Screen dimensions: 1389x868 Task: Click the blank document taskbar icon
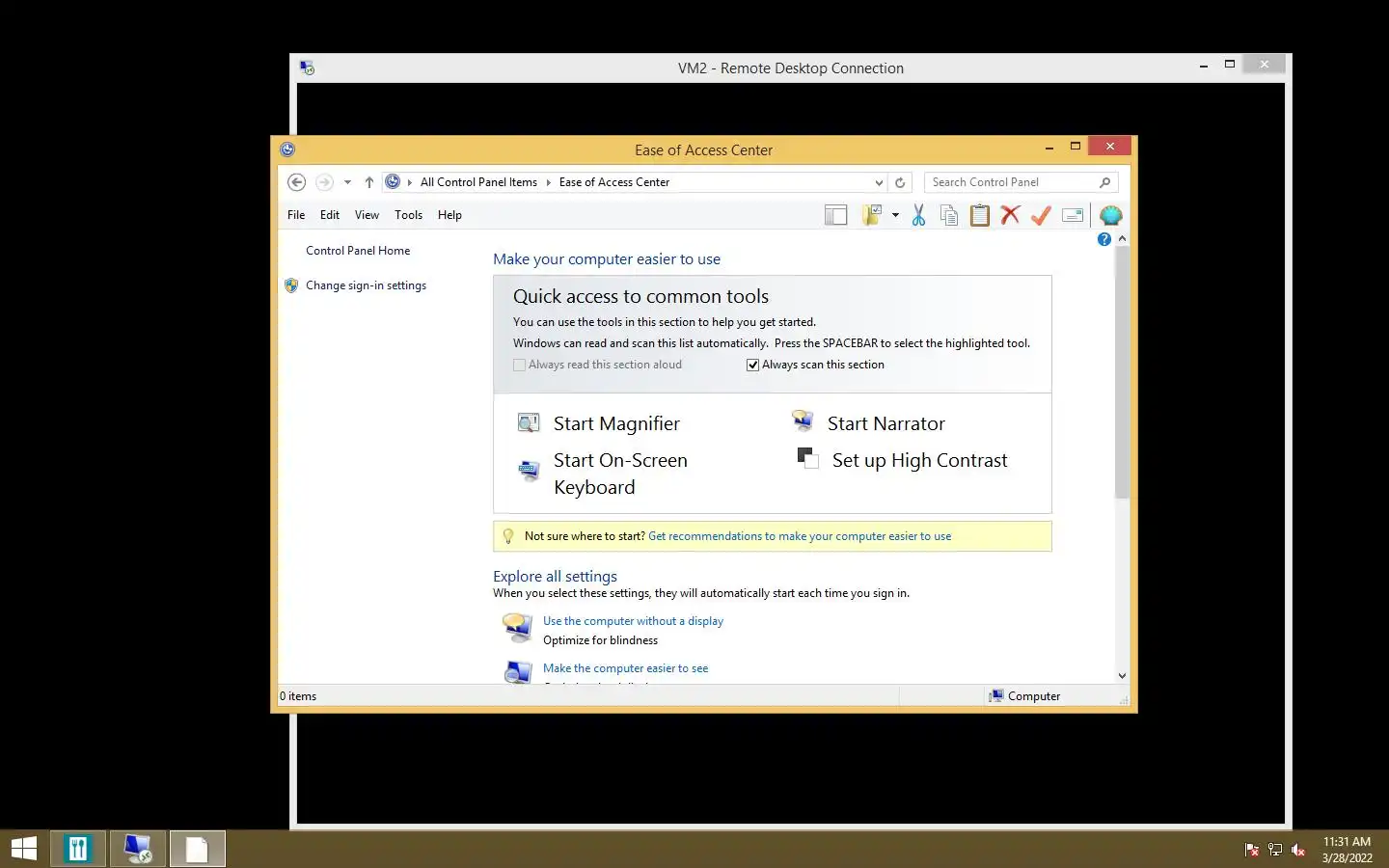tap(198, 849)
